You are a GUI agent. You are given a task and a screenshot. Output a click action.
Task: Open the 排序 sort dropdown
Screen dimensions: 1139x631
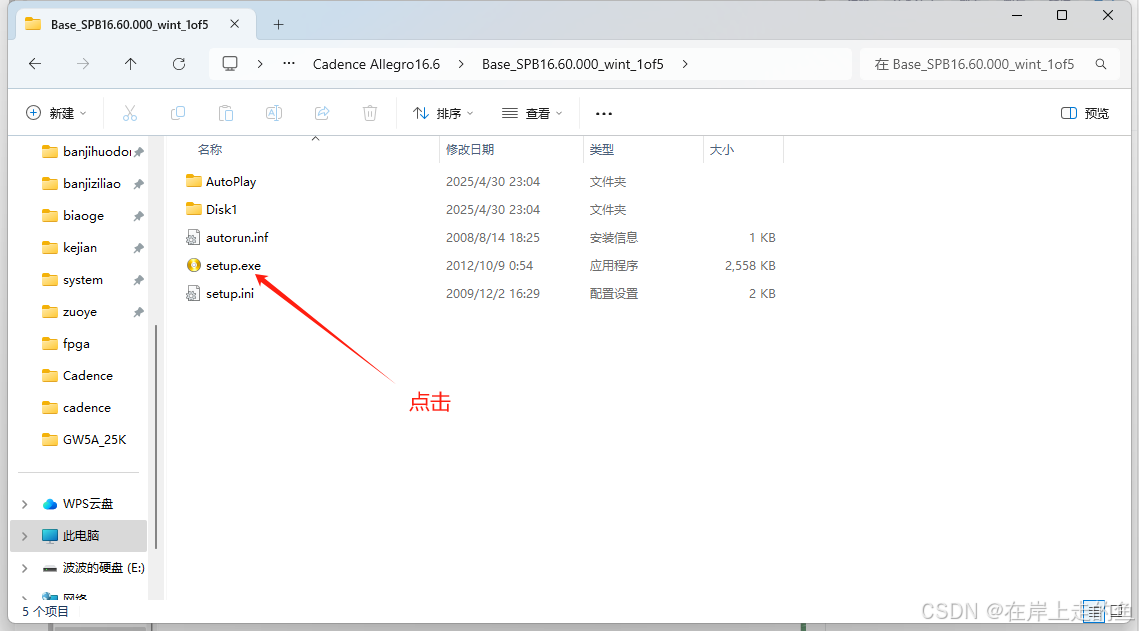point(443,113)
